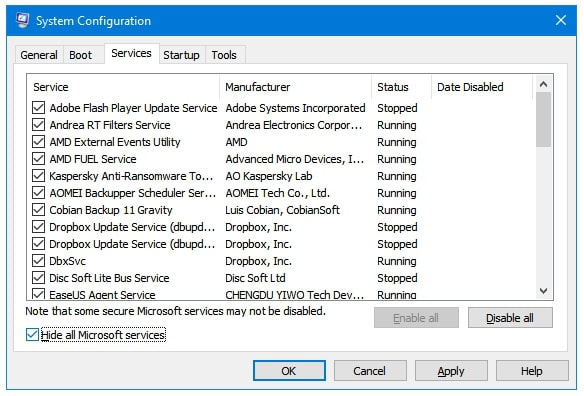Click the Apply button
Screen dimensions: 584x396
(x=451, y=371)
